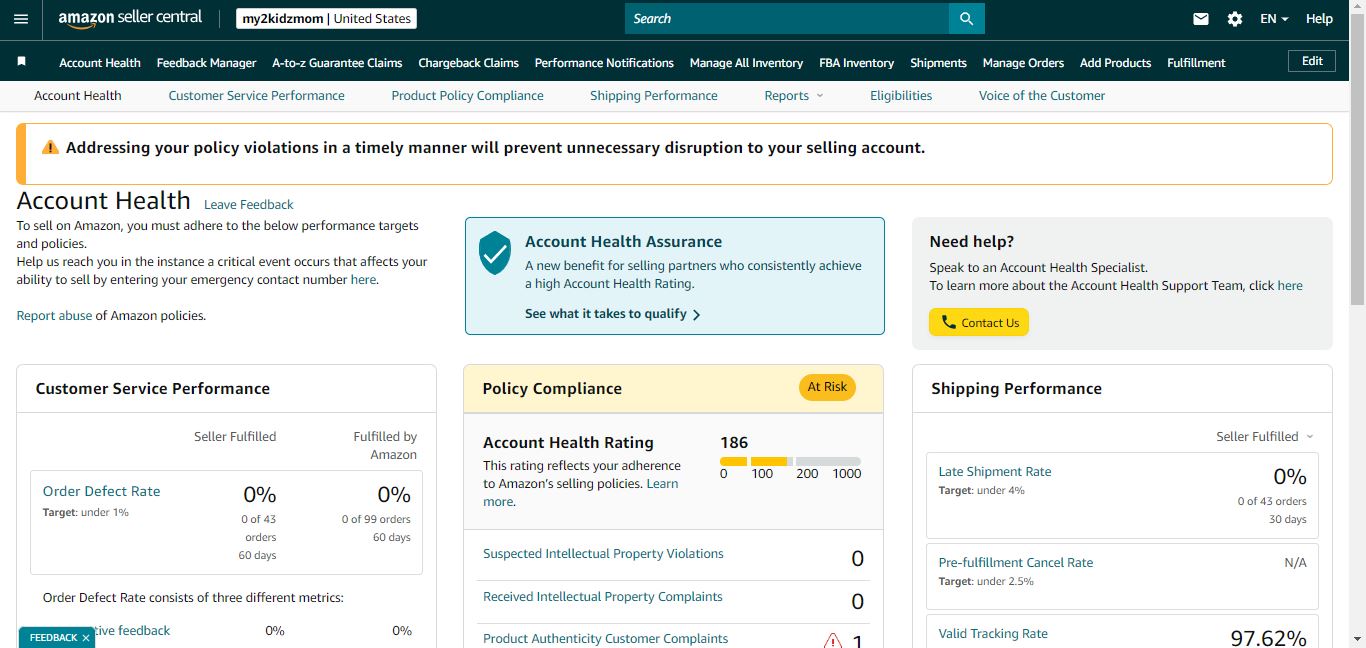1366x648 pixels.
Task: Click the Edit button in favorites bar
Action: [1312, 61]
